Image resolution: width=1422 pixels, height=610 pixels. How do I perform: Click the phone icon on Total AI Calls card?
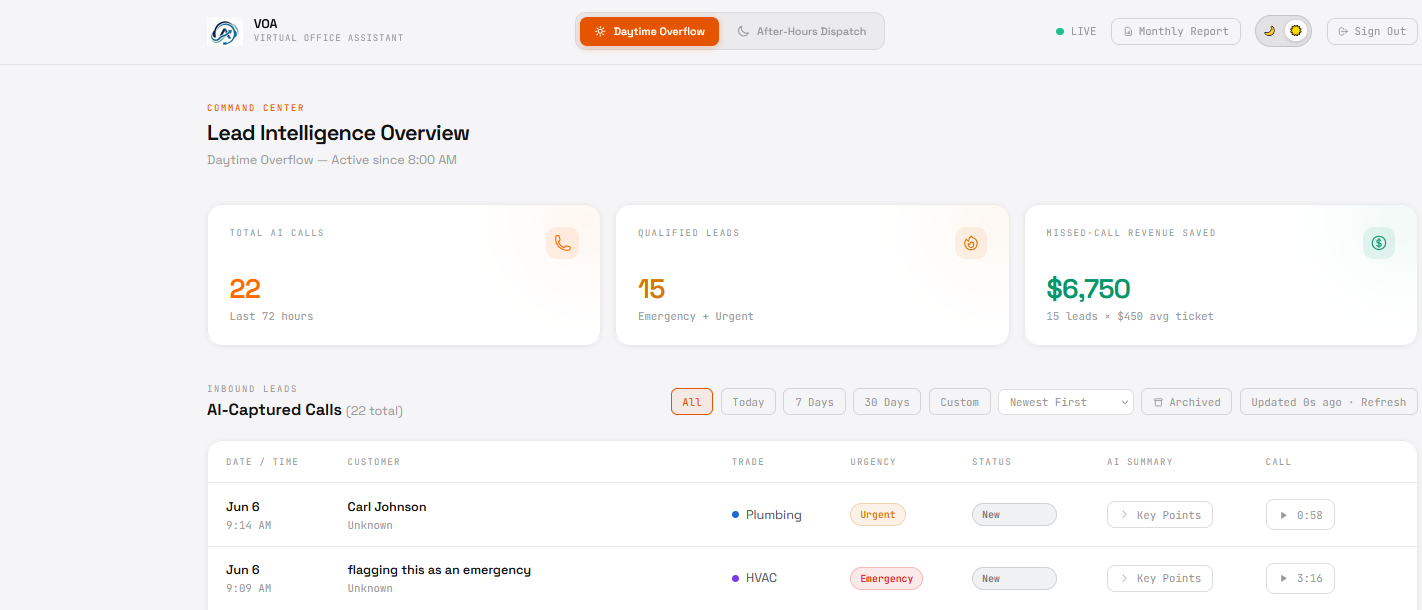coord(563,243)
